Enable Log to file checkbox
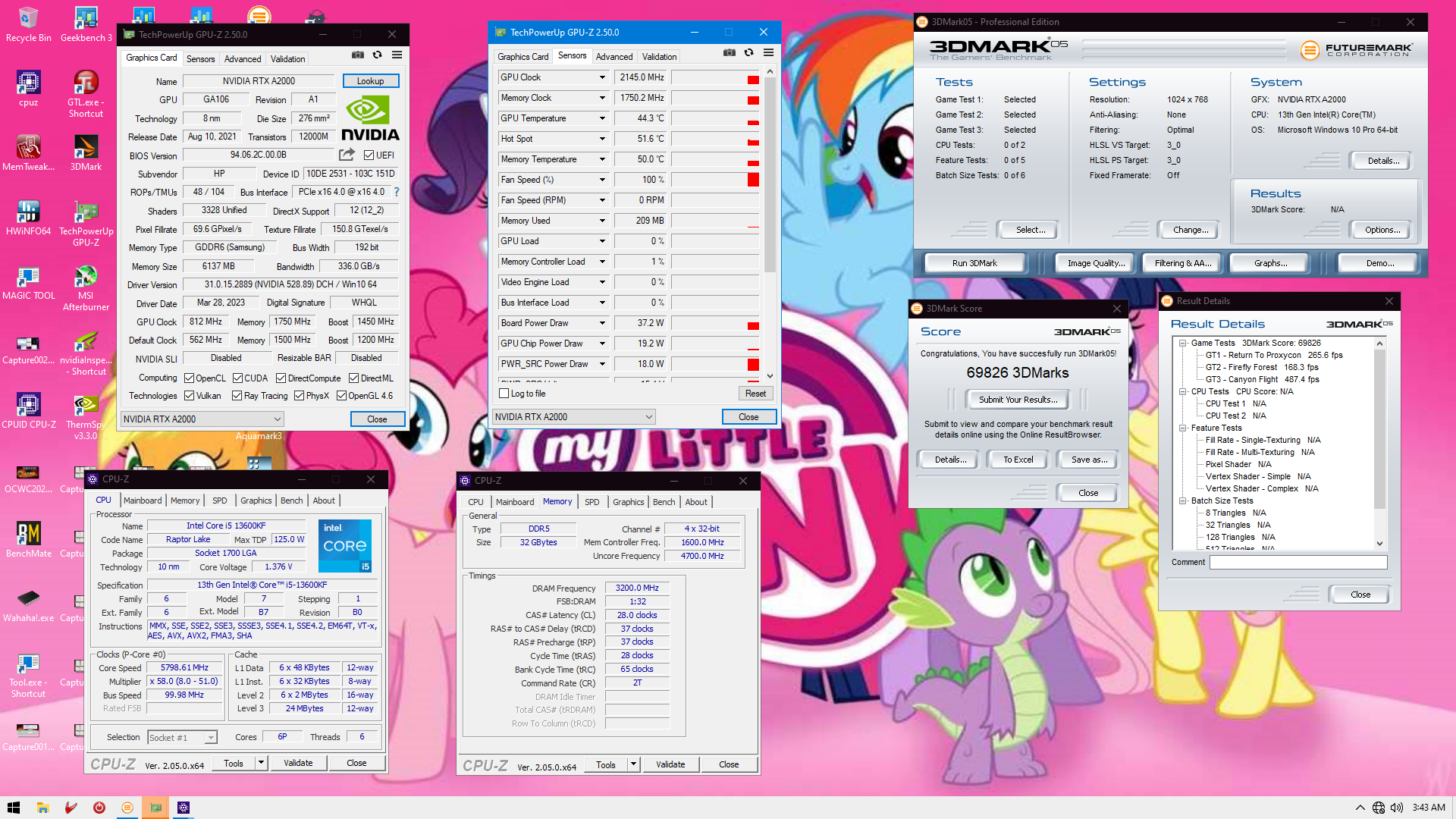Viewport: 1456px width, 819px height. click(504, 394)
